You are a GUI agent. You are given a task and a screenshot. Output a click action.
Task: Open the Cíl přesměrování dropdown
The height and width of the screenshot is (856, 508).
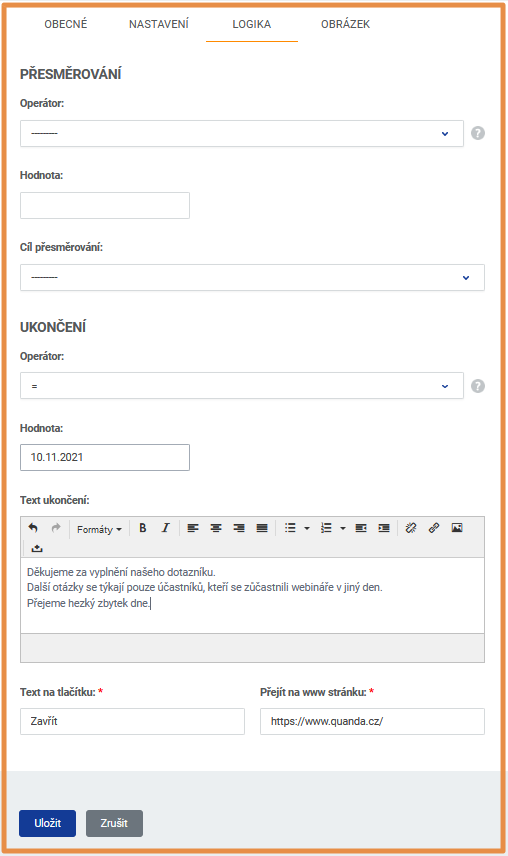click(252, 277)
